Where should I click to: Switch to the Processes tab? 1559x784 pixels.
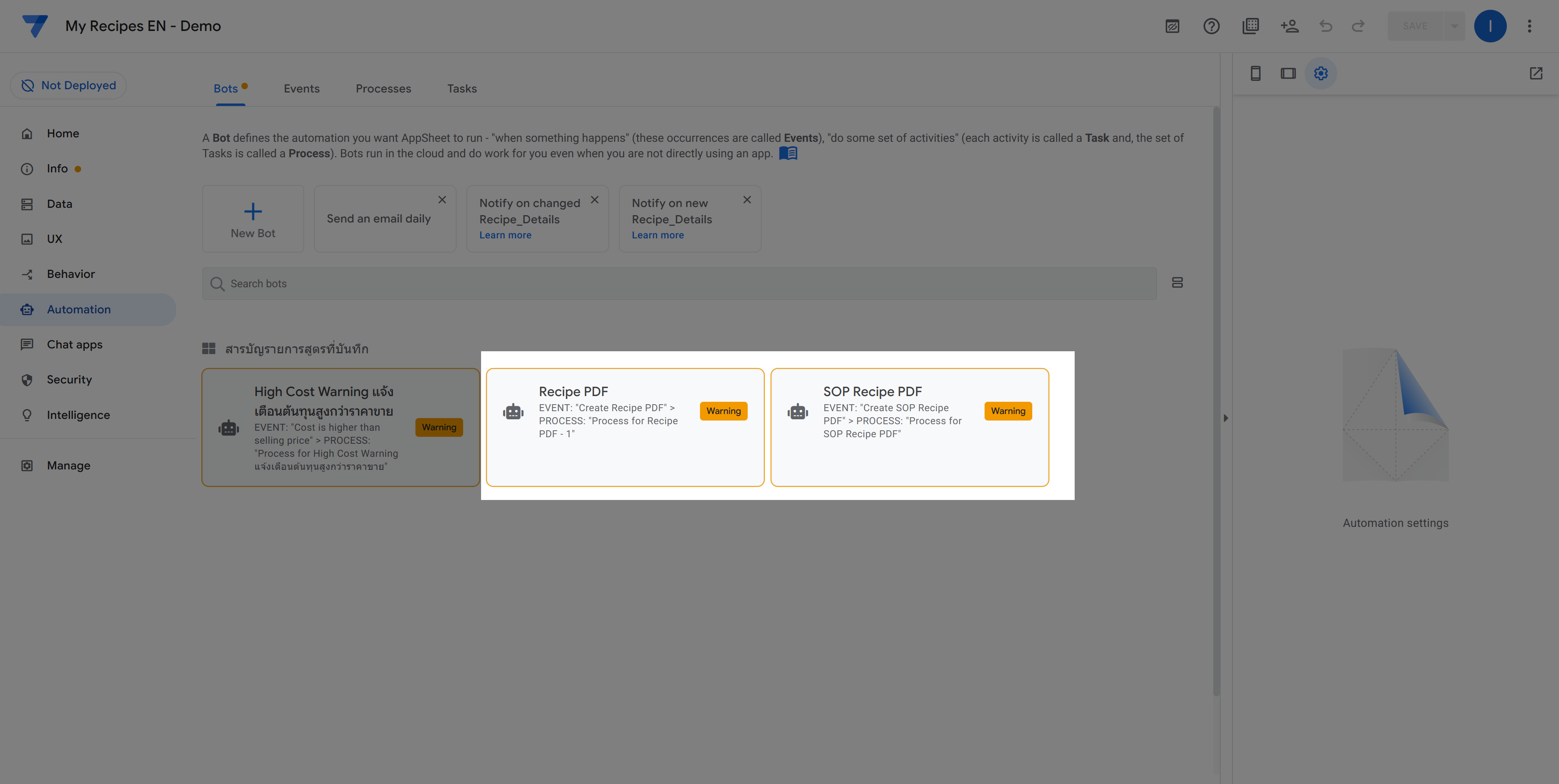click(383, 89)
